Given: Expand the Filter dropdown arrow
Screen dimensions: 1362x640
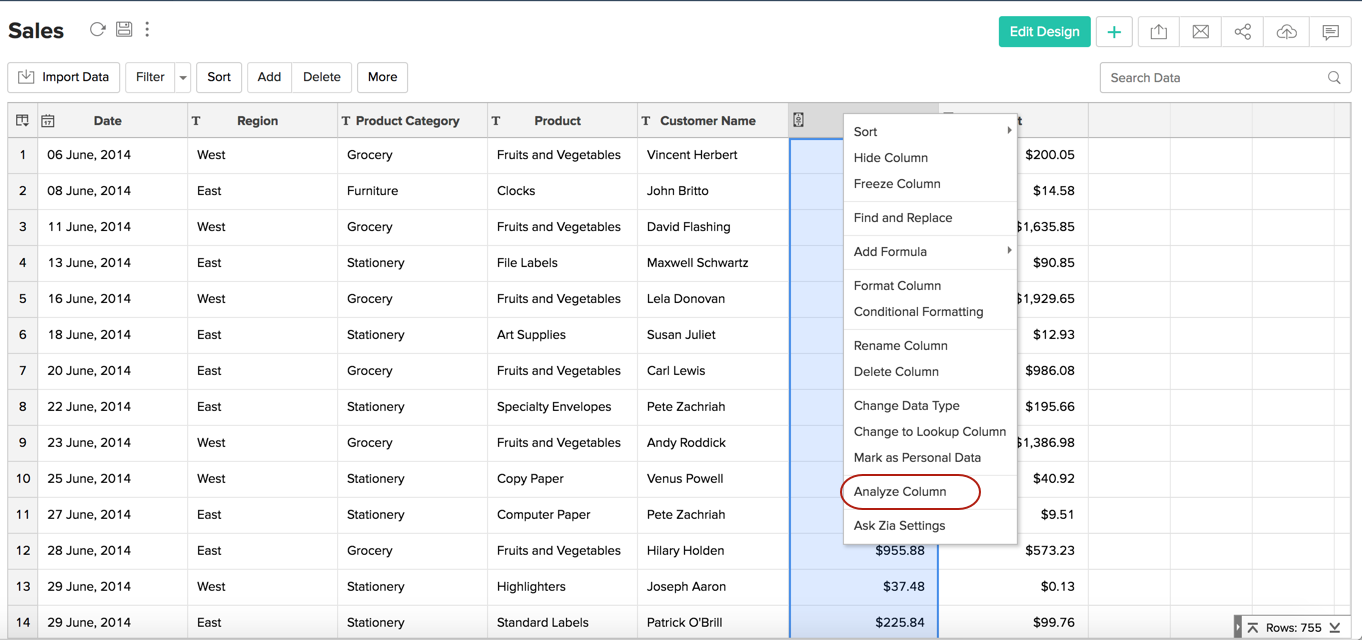Looking at the screenshot, I should [183, 77].
